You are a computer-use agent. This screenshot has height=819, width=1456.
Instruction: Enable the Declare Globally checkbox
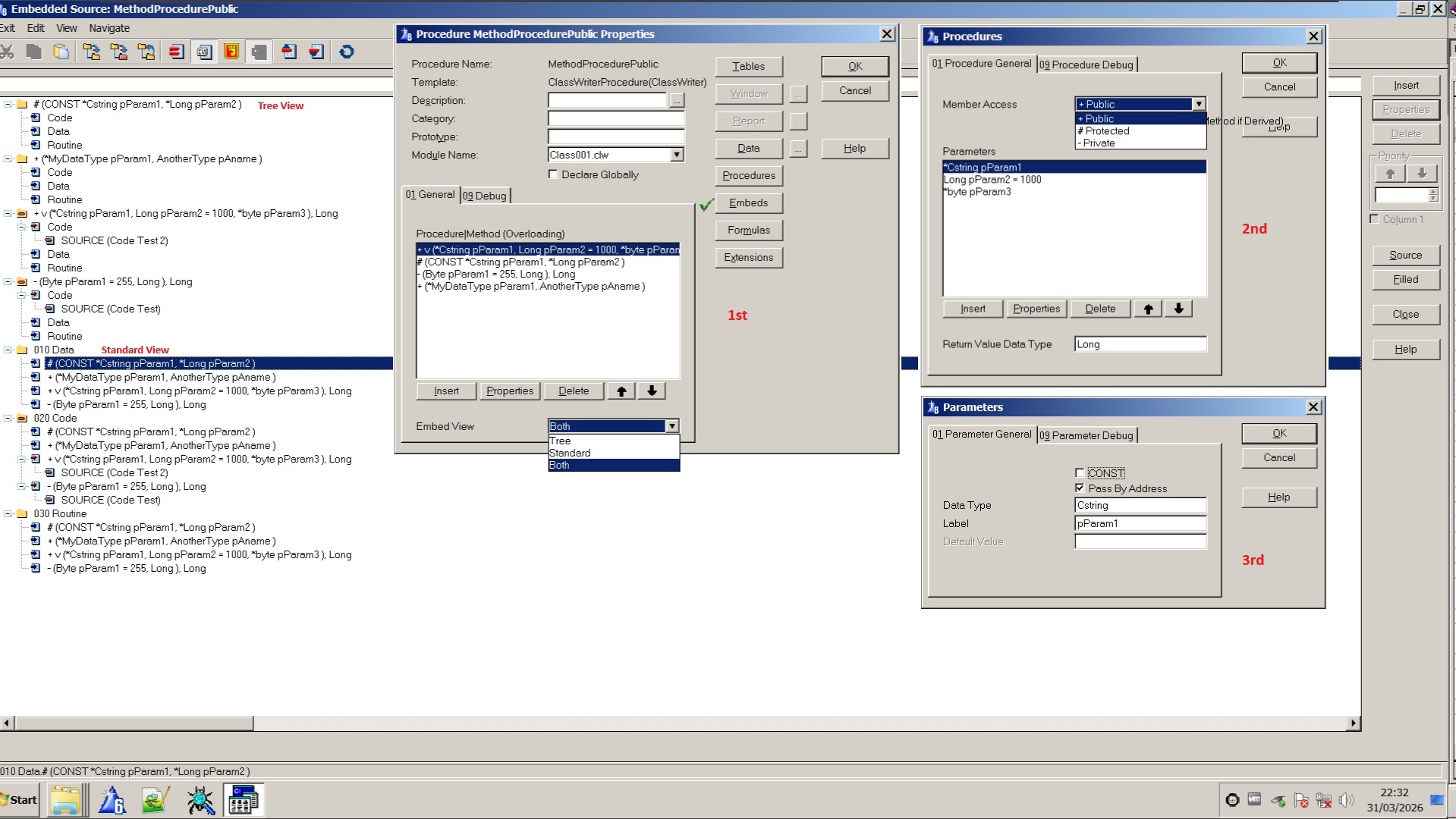(553, 174)
